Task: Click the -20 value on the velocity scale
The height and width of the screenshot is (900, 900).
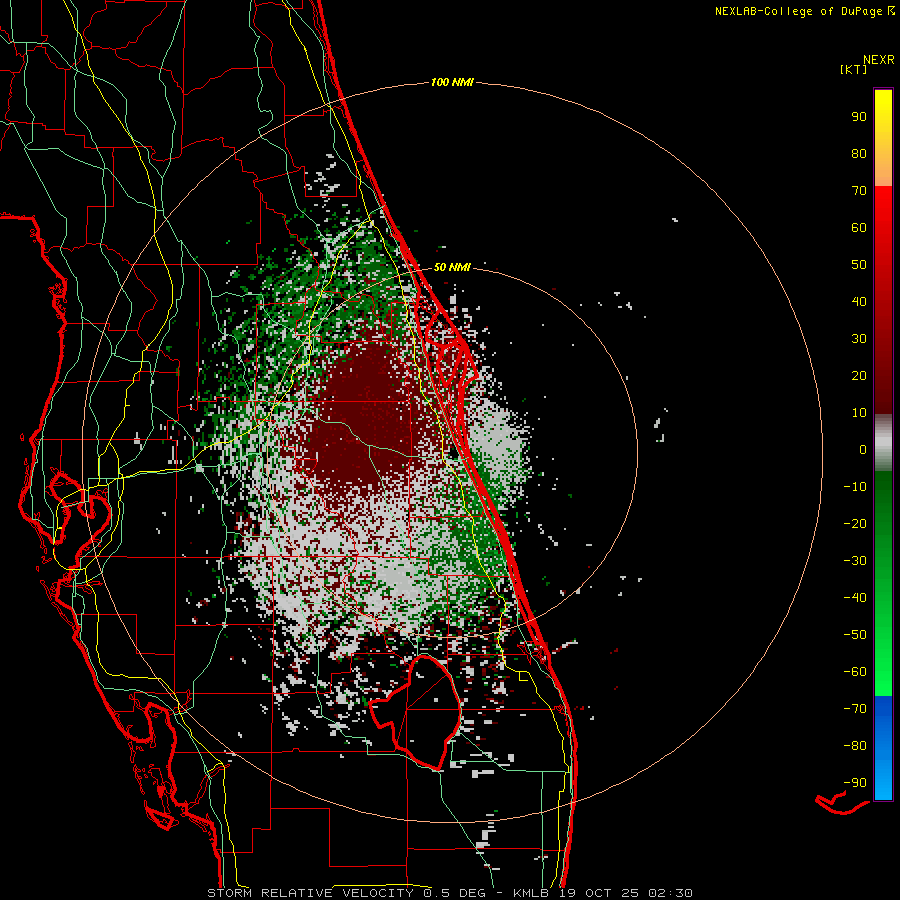Action: pyautogui.click(x=855, y=524)
